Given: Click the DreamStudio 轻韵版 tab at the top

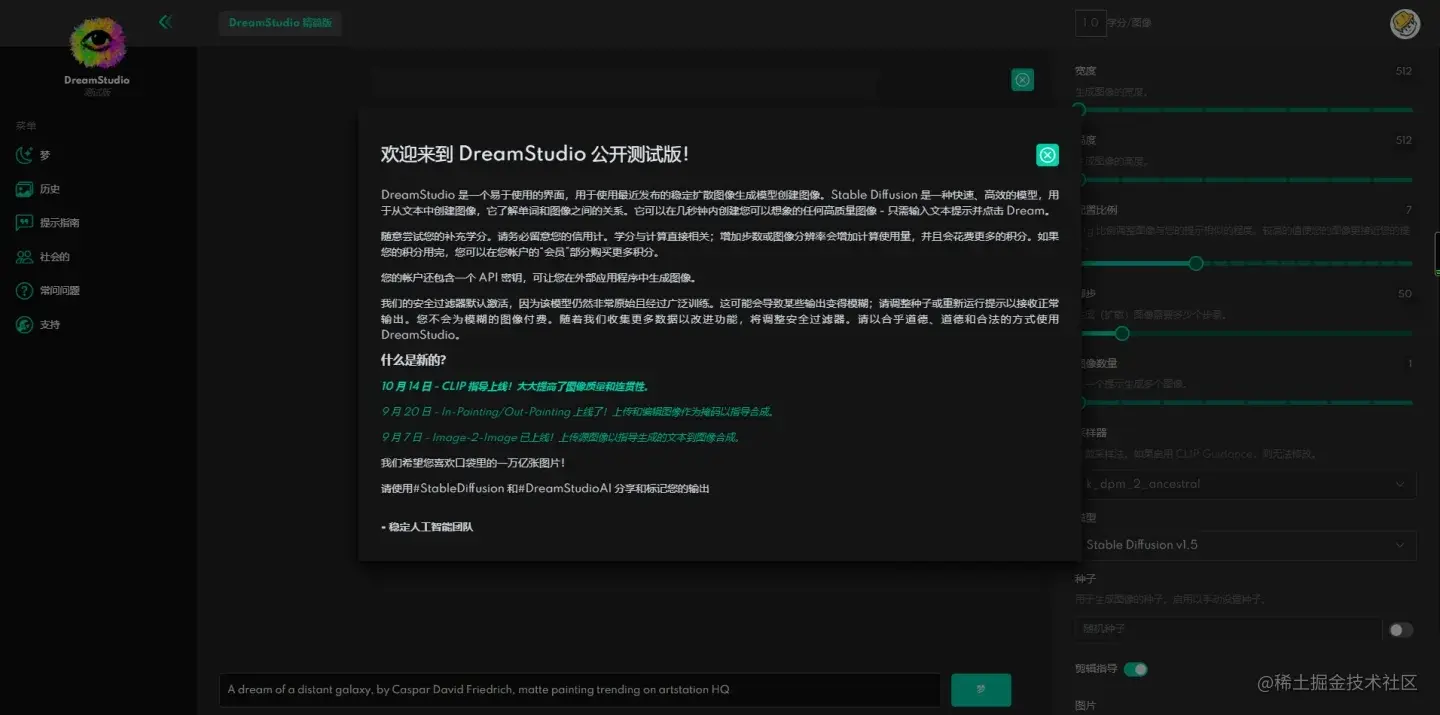Looking at the screenshot, I should 280,22.
